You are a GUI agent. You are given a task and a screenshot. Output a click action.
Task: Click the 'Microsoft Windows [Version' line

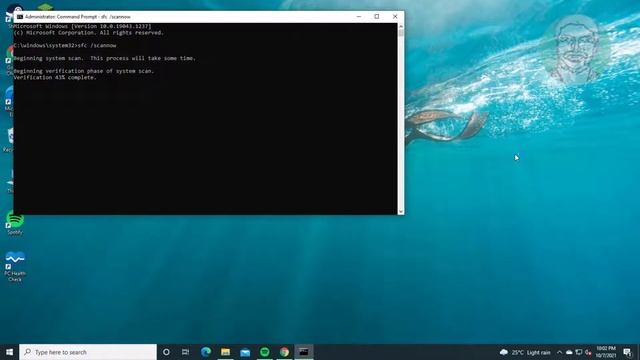coord(82,26)
